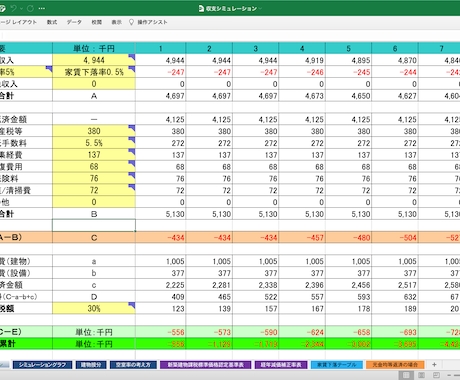Click the 操作アシスト search field

pos(152,22)
